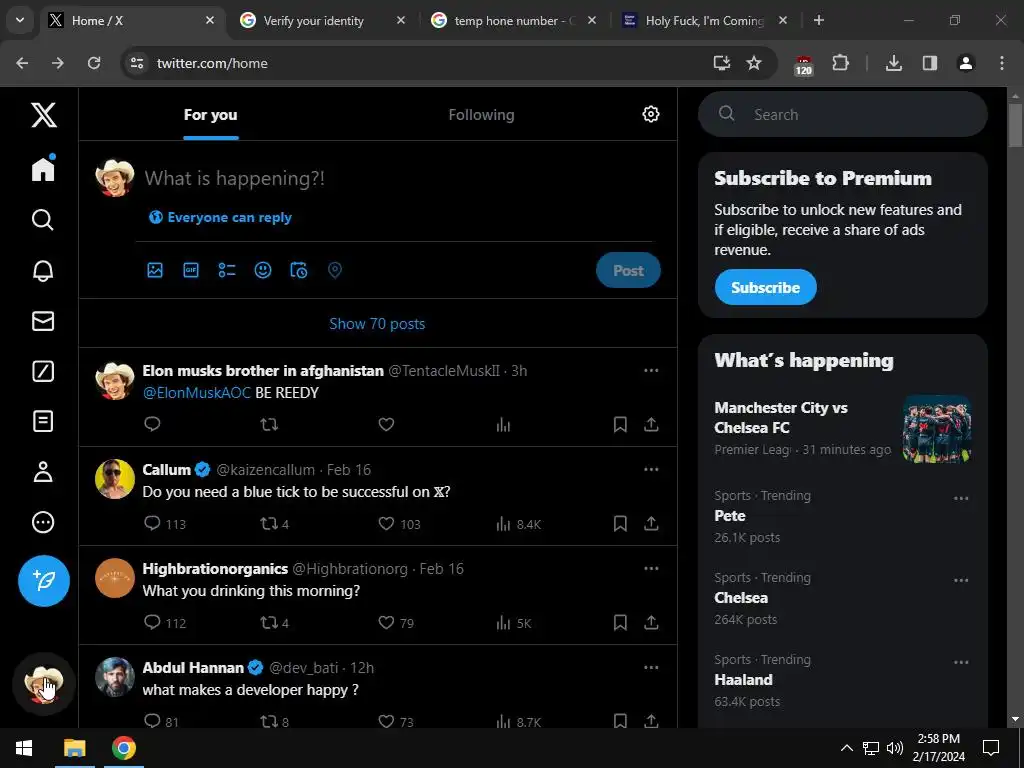Open timeline settings gear icon
Viewport: 1024px width, 768px height.
coord(650,114)
